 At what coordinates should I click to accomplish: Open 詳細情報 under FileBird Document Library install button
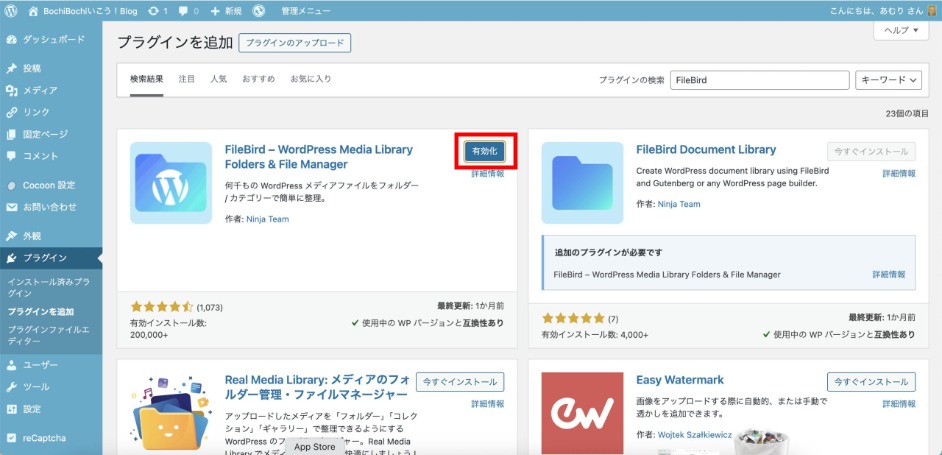click(x=899, y=174)
